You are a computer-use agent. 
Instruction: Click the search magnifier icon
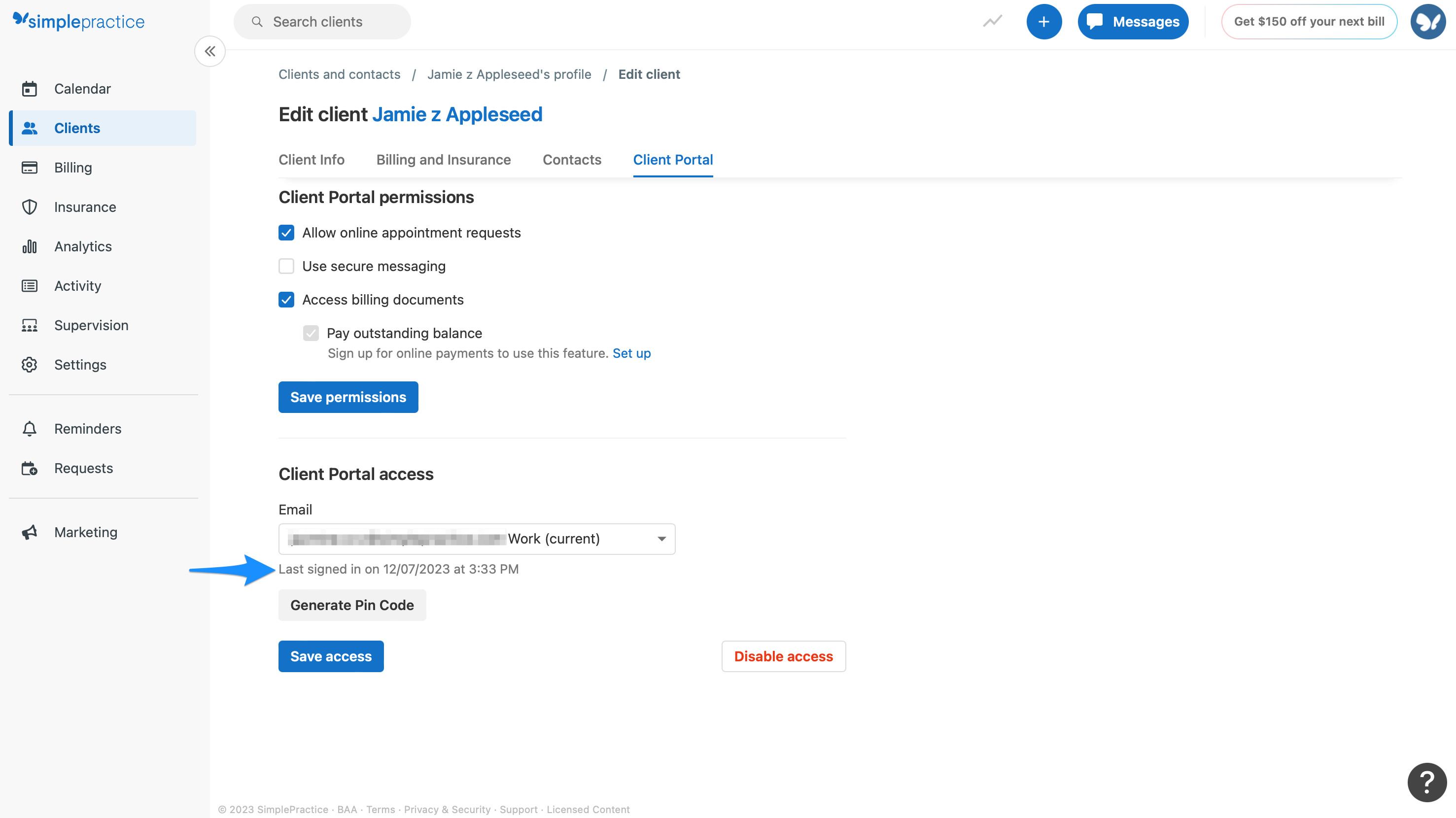257,22
